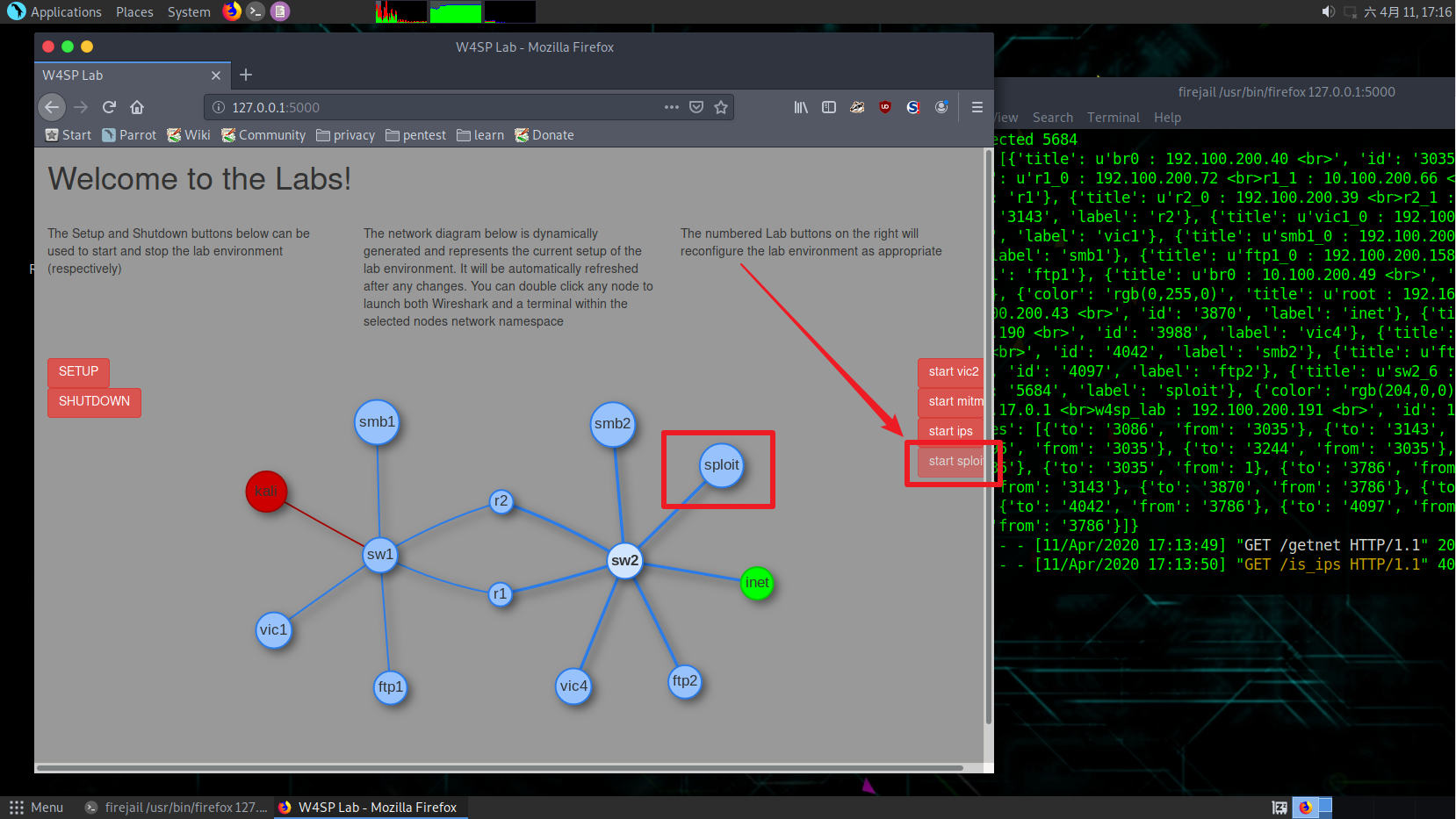Open the Places menu
Viewport: 1456px width, 819px height.
point(134,11)
